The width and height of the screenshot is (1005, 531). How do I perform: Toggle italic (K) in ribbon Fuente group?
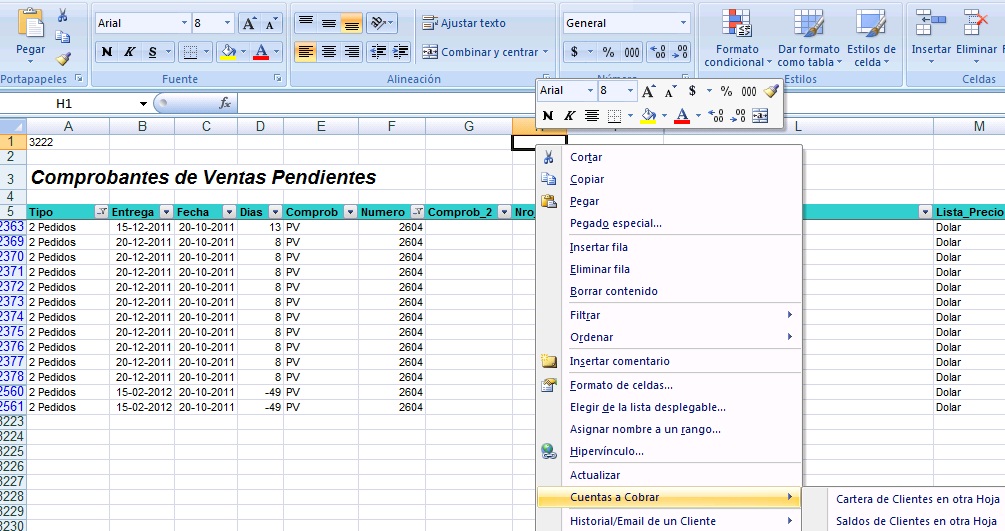point(129,52)
